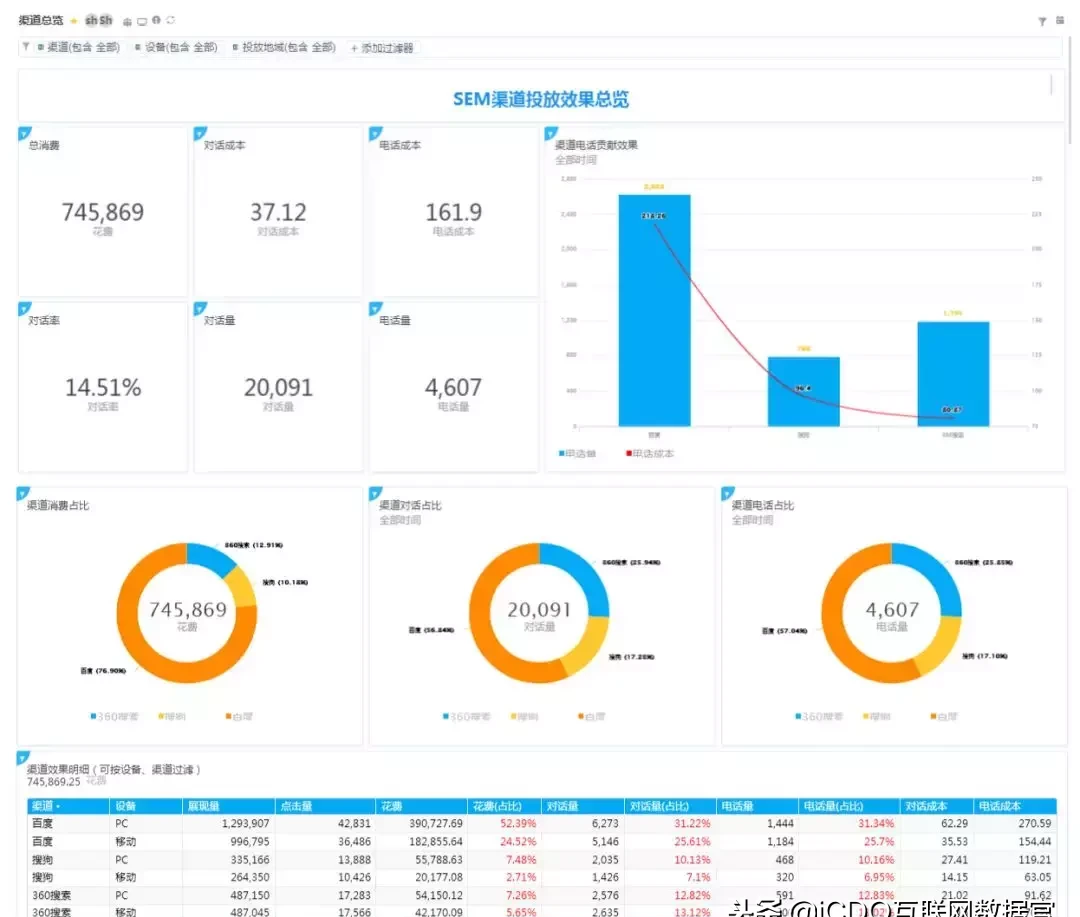Viewport: 1080px width, 917px height.
Task: Click table cell 36,486
Action: pos(354,841)
